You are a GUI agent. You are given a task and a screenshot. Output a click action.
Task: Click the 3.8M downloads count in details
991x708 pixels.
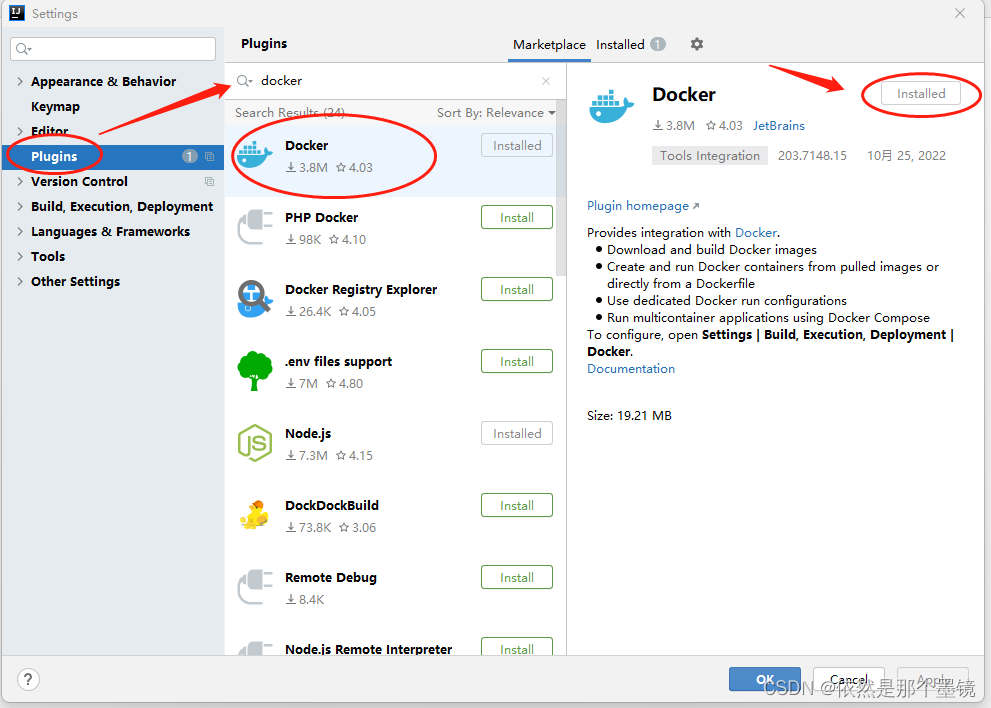674,126
